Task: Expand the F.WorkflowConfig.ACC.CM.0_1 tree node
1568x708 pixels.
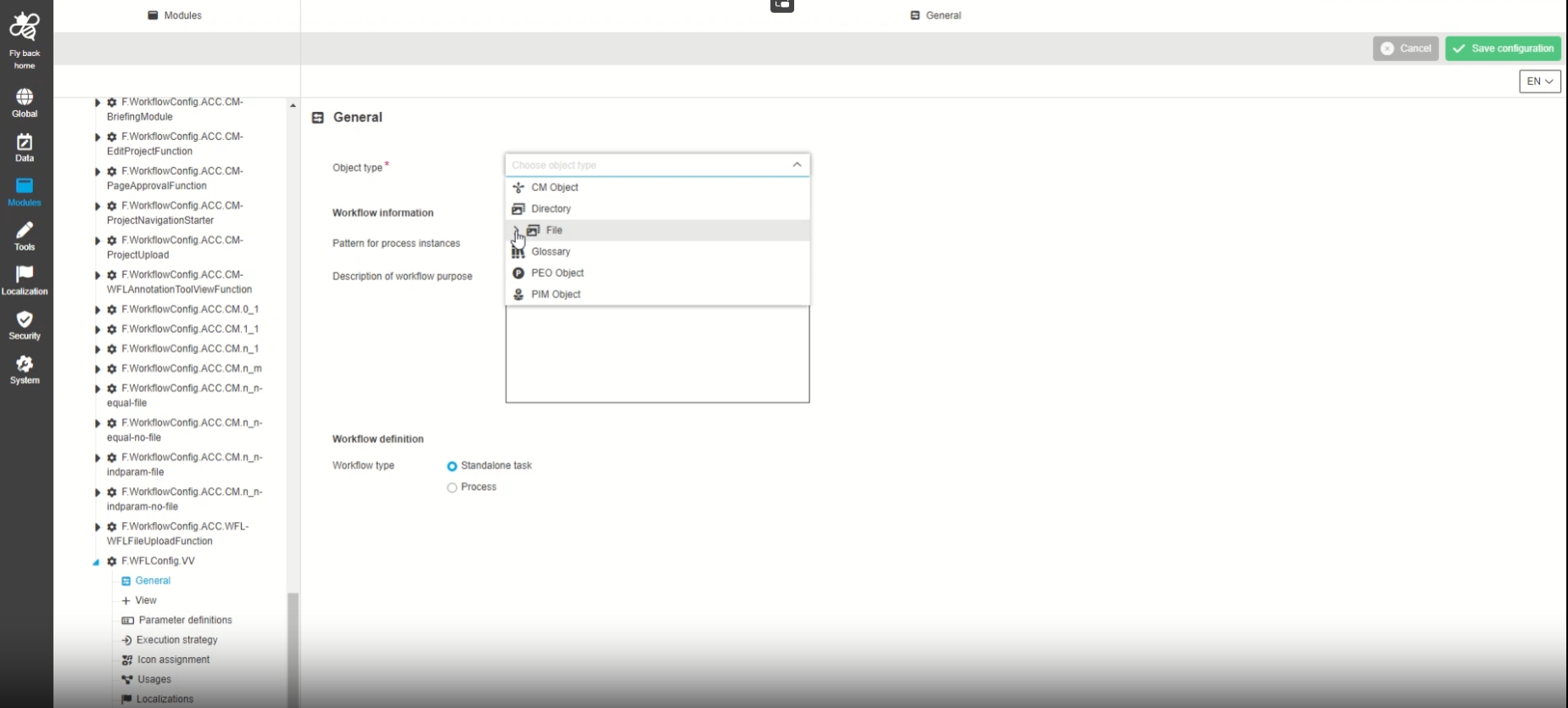Action: pyautogui.click(x=98, y=311)
